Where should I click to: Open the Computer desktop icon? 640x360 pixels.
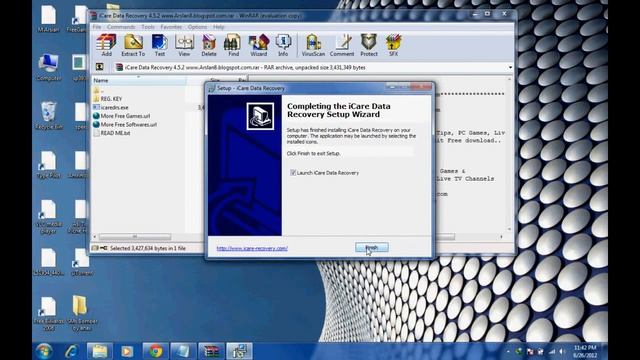49,67
